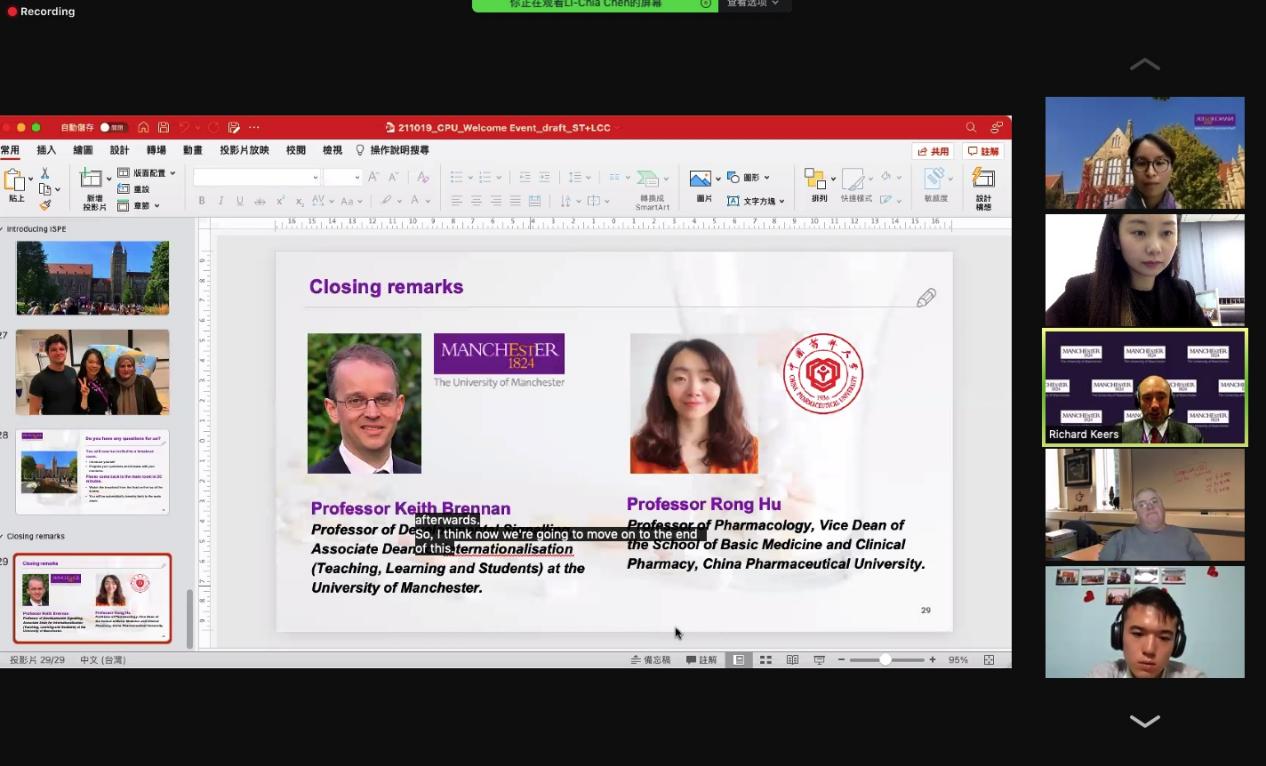This screenshot has height=766, width=1266.
Task: Click the 共用 Share button
Action: click(x=933, y=151)
